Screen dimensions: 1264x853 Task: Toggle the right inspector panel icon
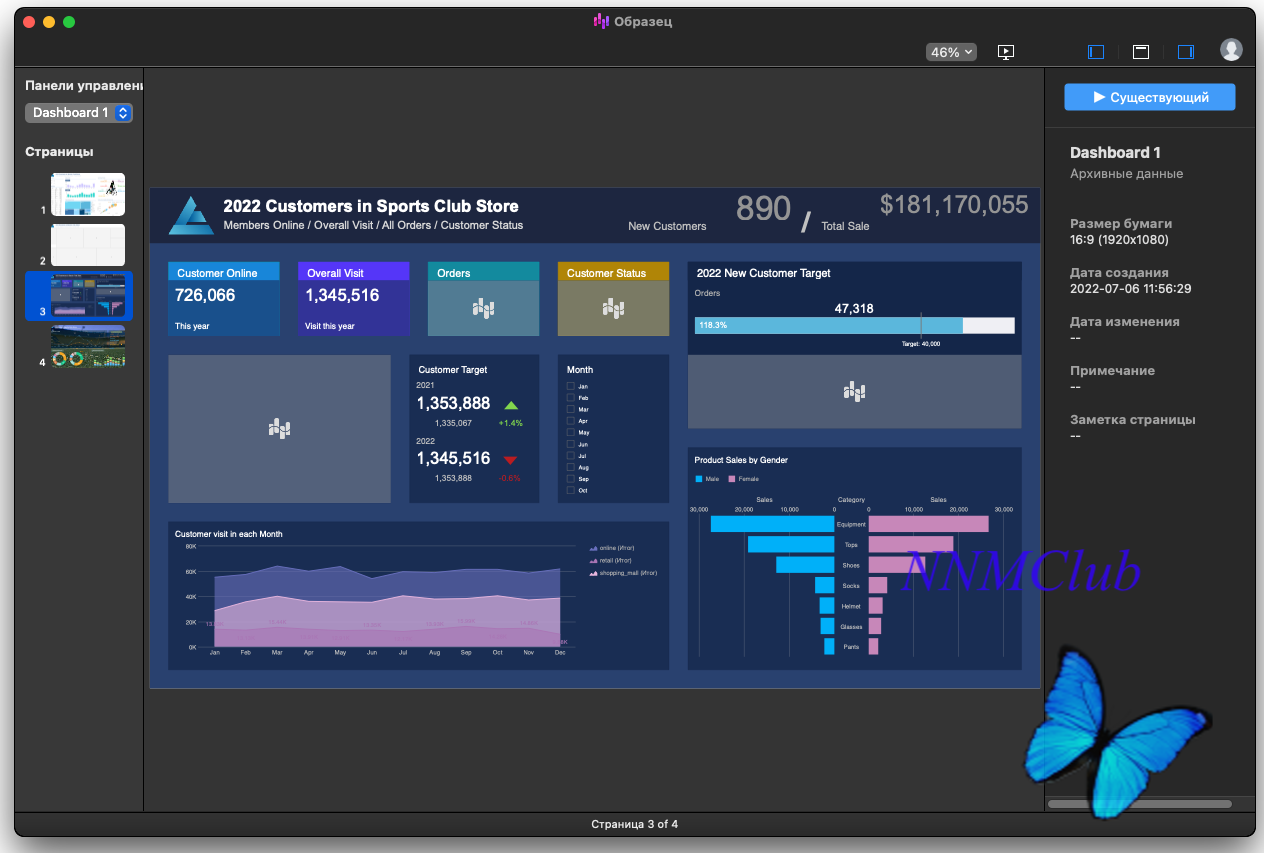1186,52
